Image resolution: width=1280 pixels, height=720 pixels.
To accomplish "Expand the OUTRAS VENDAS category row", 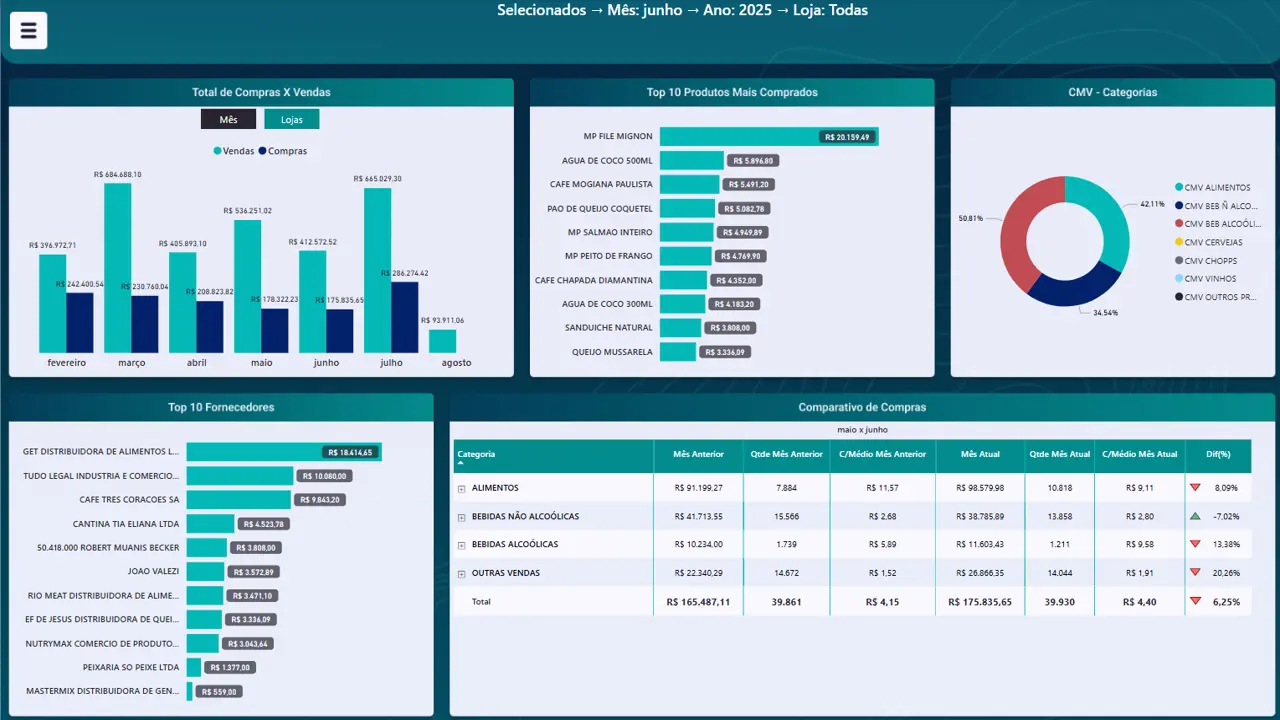I will tap(461, 574).
